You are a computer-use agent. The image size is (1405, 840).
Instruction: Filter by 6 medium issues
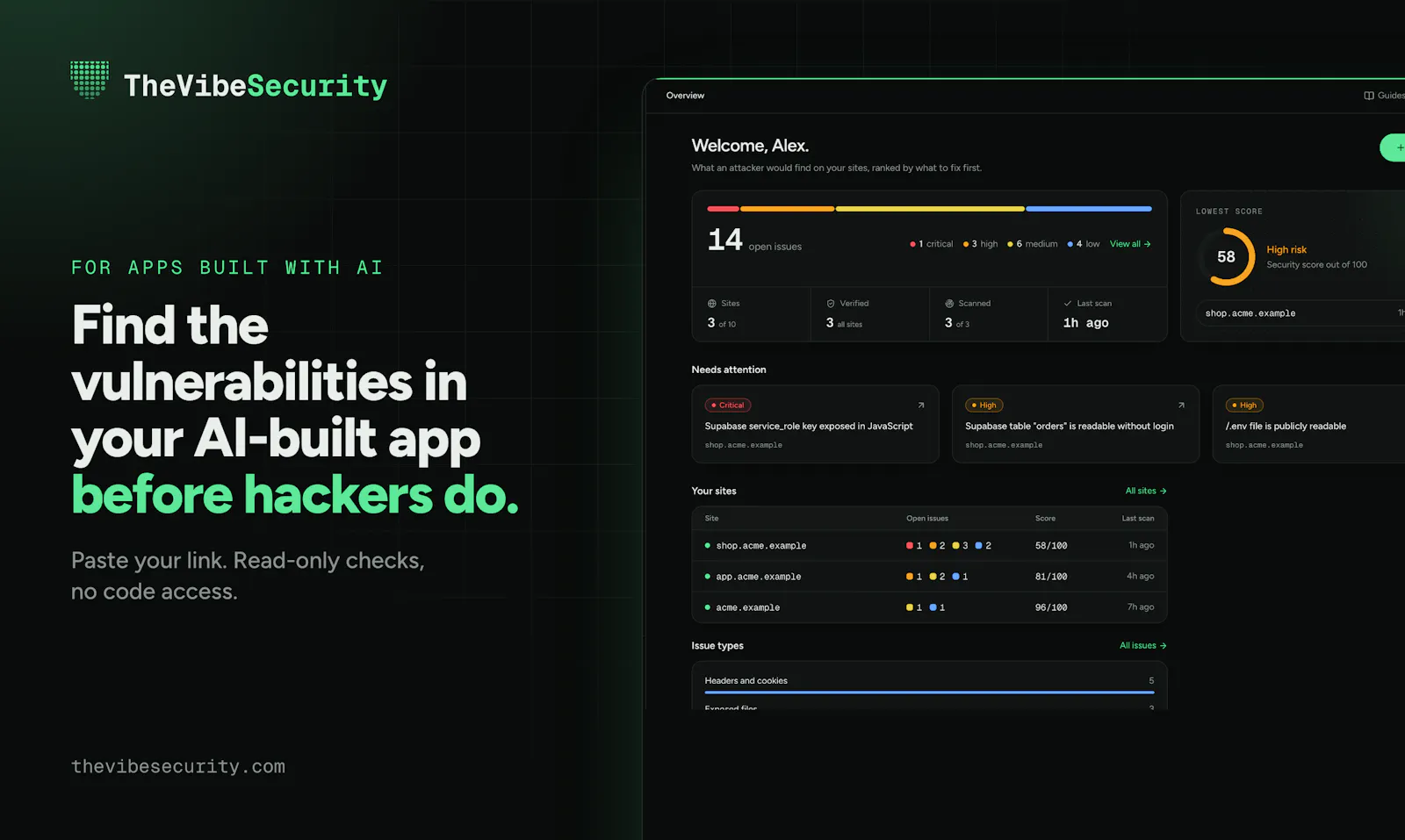click(x=1033, y=244)
